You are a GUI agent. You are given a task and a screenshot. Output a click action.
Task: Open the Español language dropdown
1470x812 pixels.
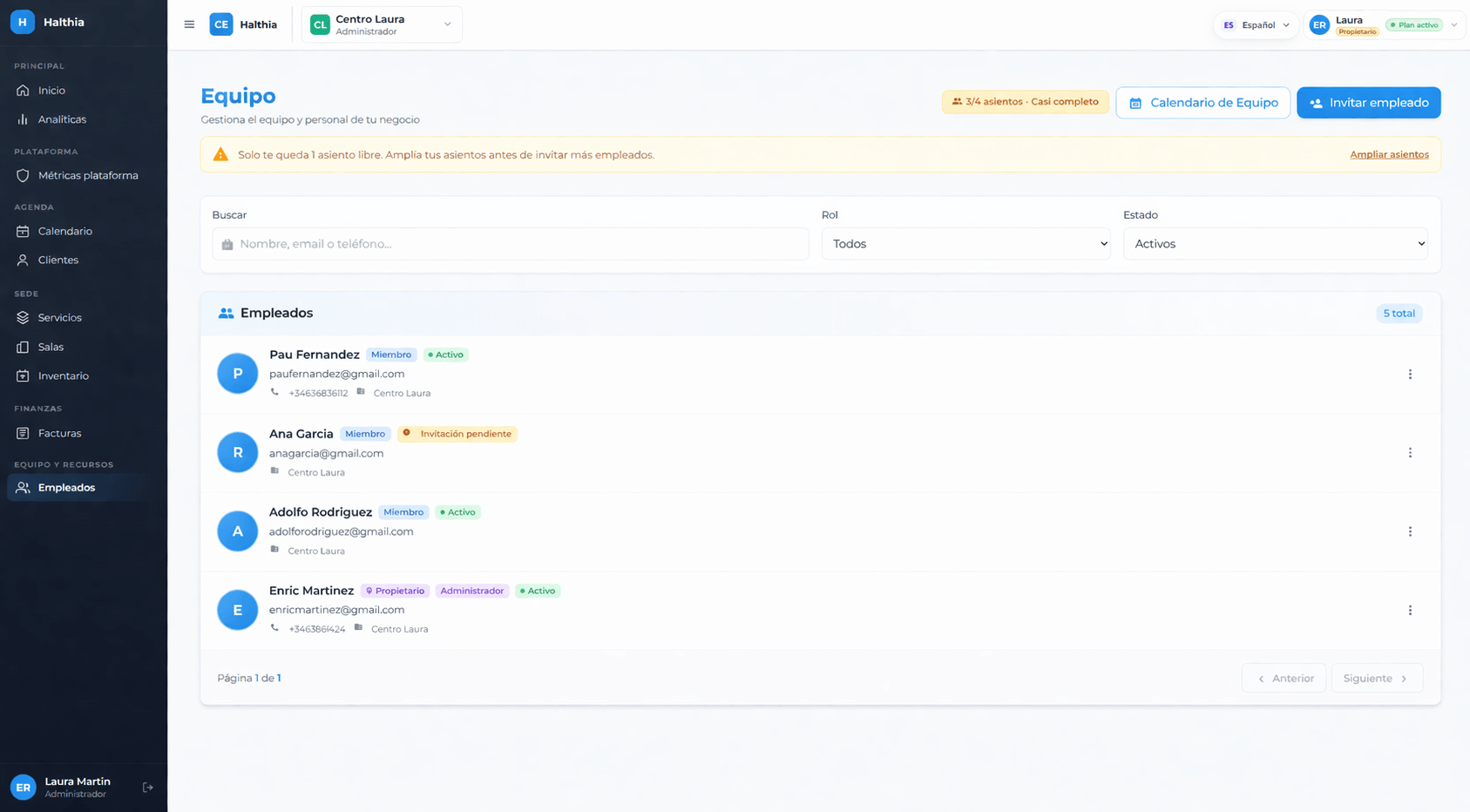1255,25
